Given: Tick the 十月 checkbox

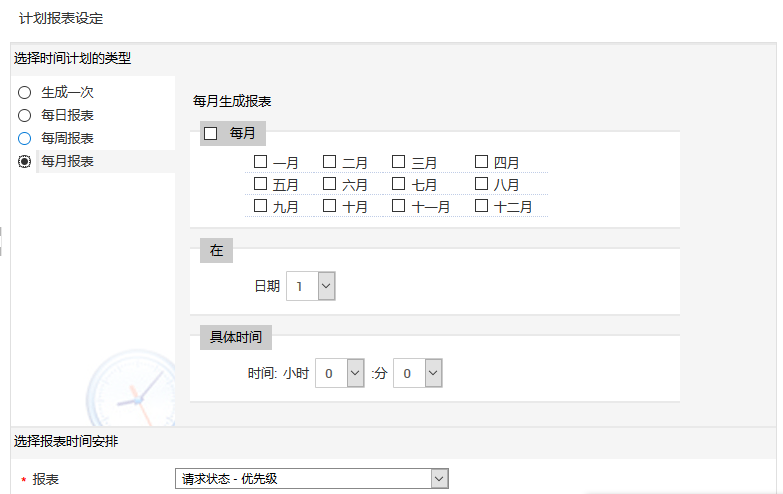Looking at the screenshot, I should 329,206.
